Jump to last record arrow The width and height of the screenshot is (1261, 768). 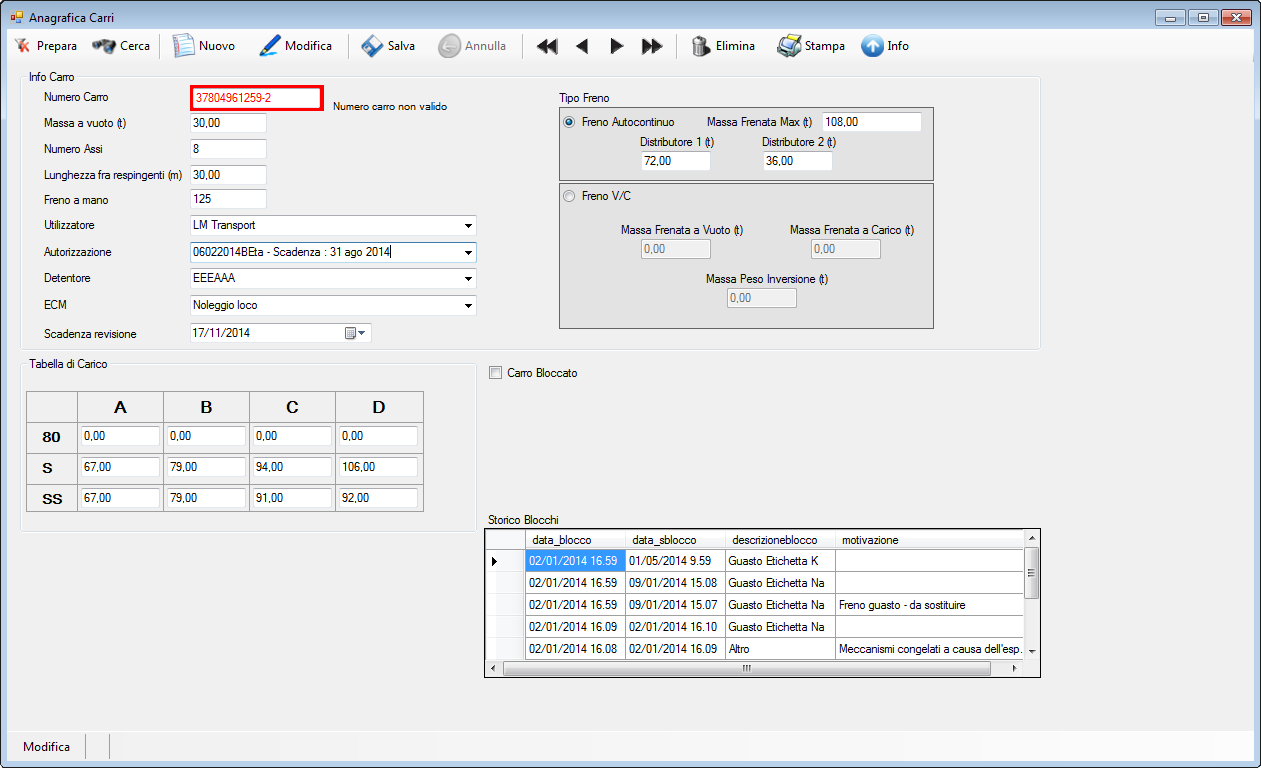click(x=652, y=46)
